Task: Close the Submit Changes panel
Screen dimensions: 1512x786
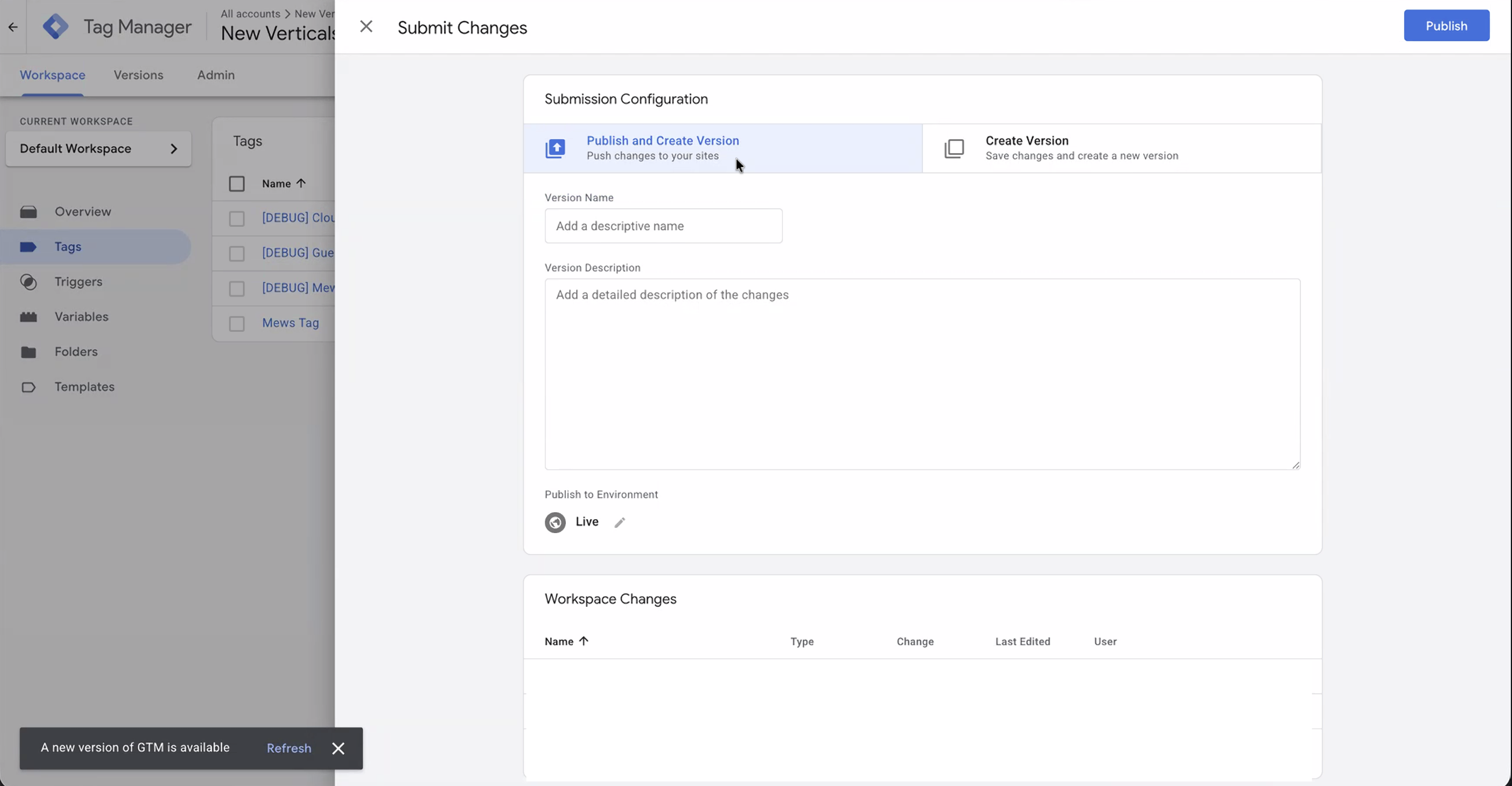Action: pyautogui.click(x=366, y=27)
